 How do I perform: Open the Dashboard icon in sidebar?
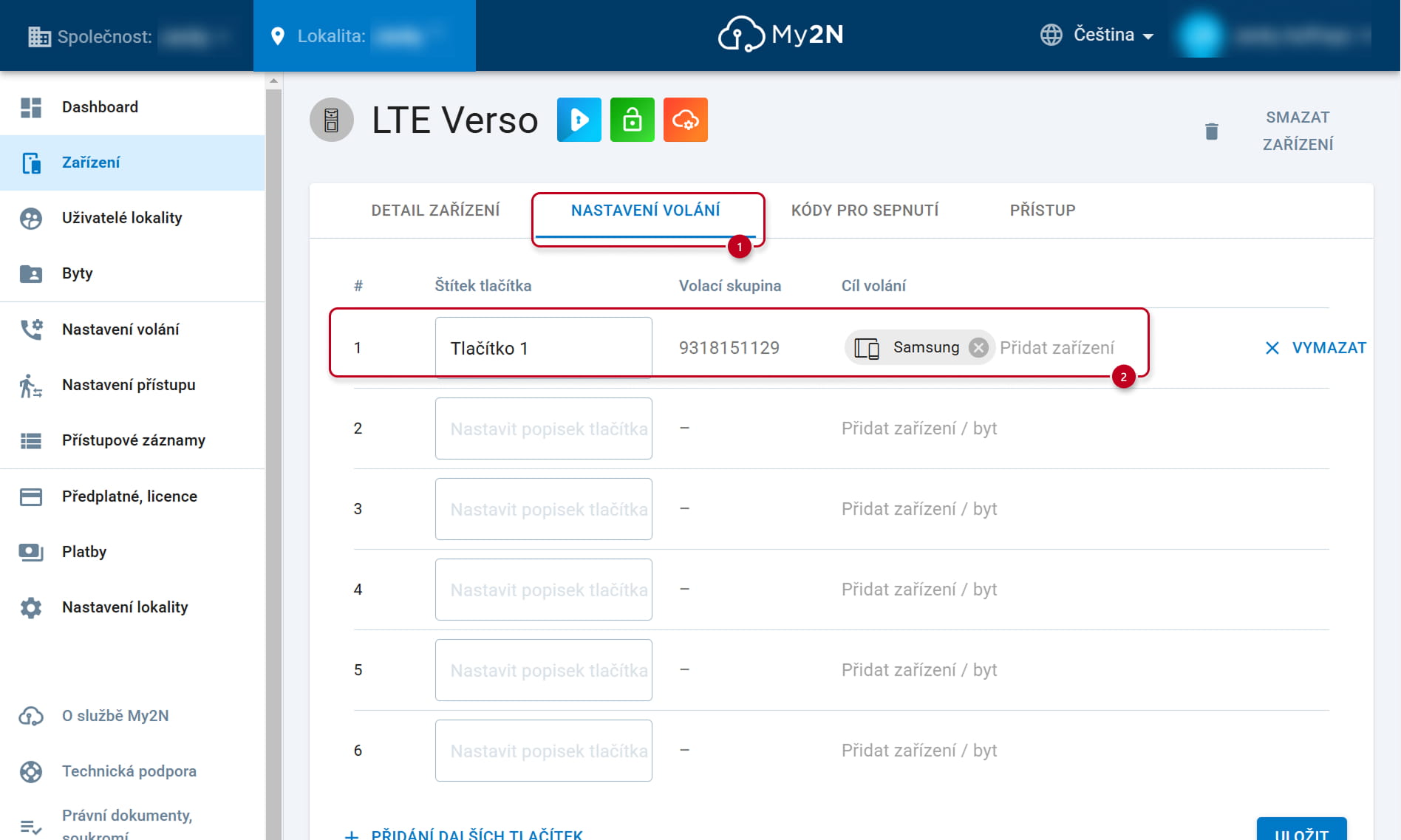coord(31,107)
